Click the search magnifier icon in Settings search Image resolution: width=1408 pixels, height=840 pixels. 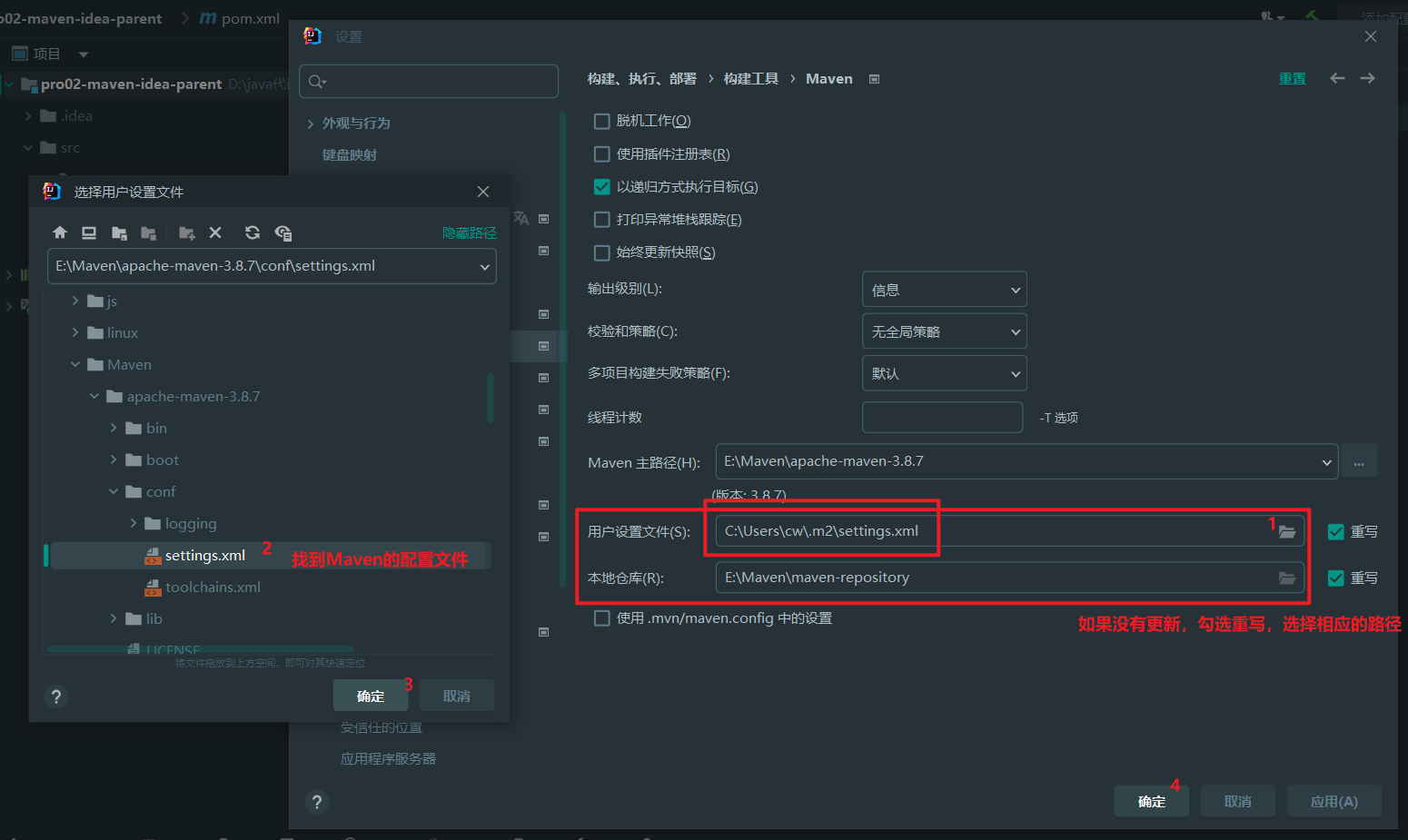pos(317,82)
